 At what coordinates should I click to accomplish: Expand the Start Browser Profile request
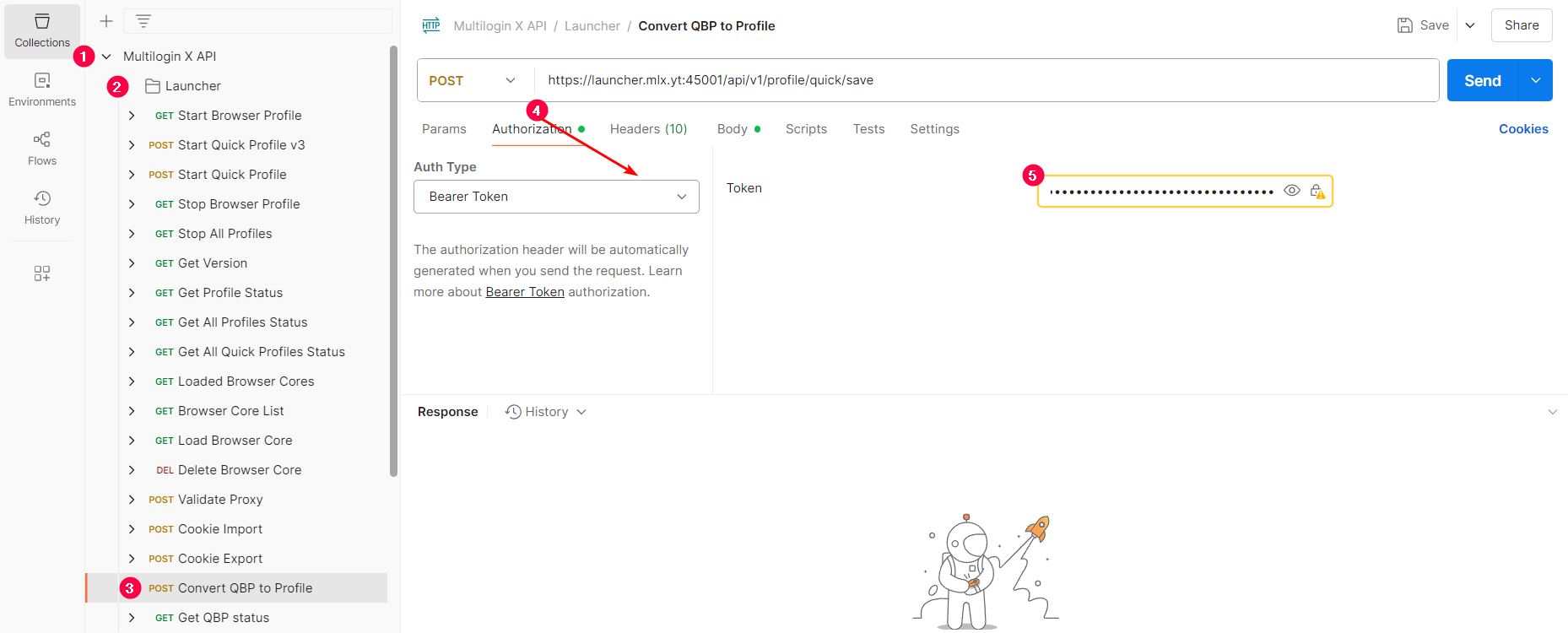pos(132,116)
